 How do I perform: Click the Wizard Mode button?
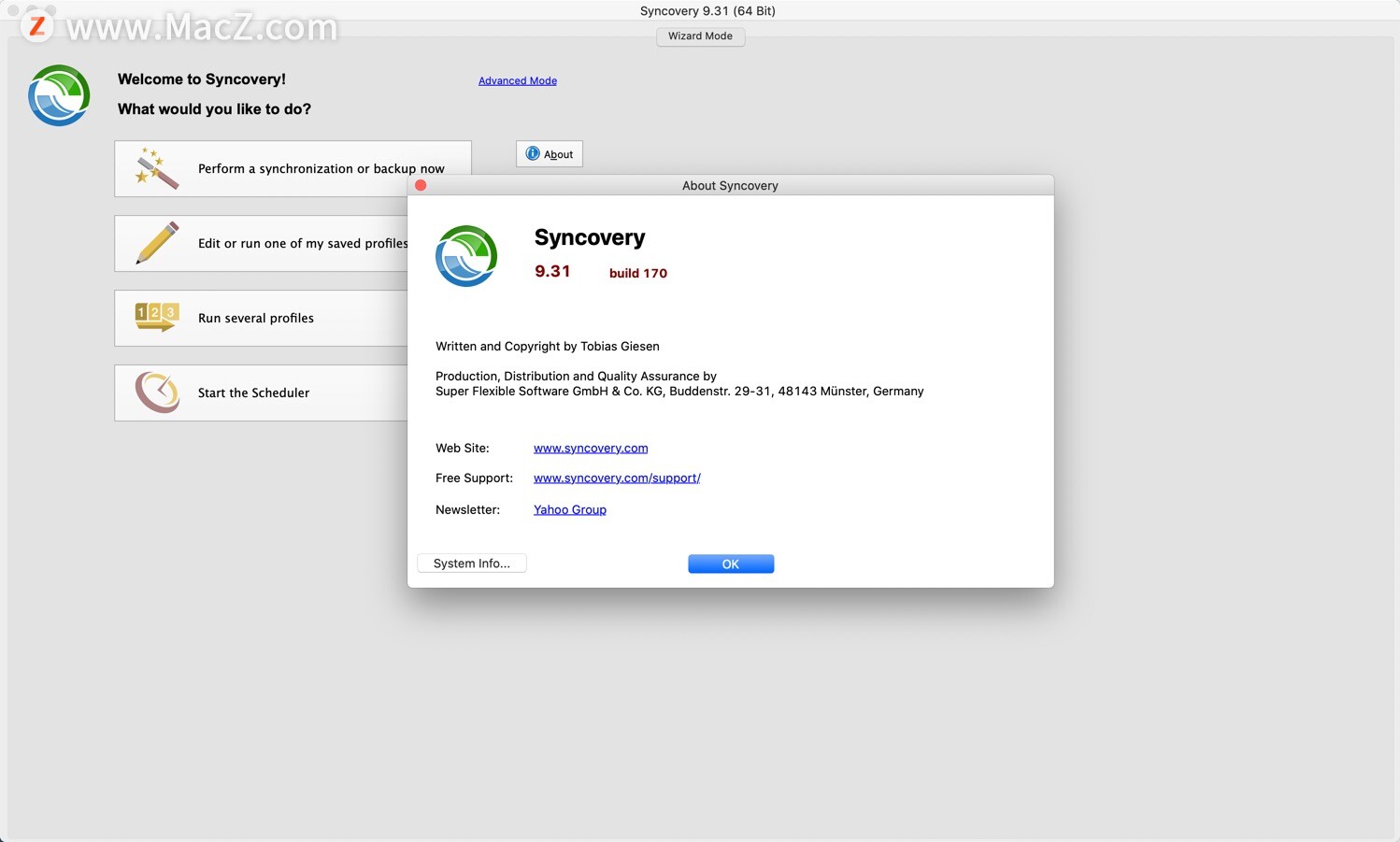coord(700,36)
